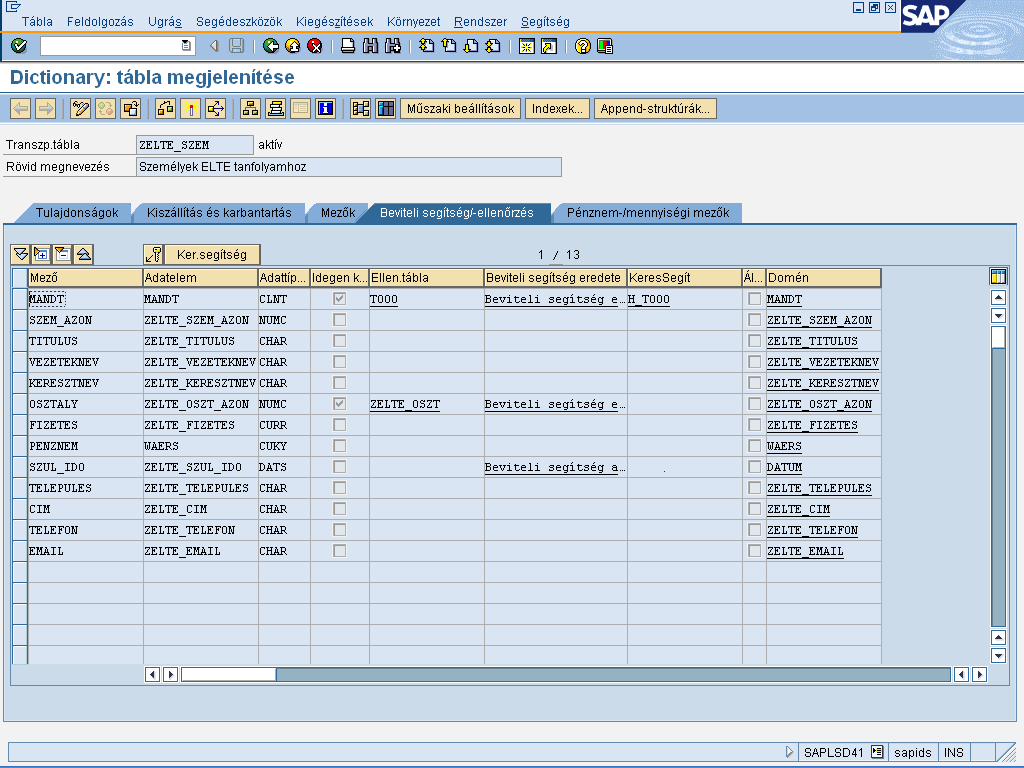The image size is (1024, 768).
Task: Toggle foreign key checkbox in EMAIL row
Action: (340, 551)
